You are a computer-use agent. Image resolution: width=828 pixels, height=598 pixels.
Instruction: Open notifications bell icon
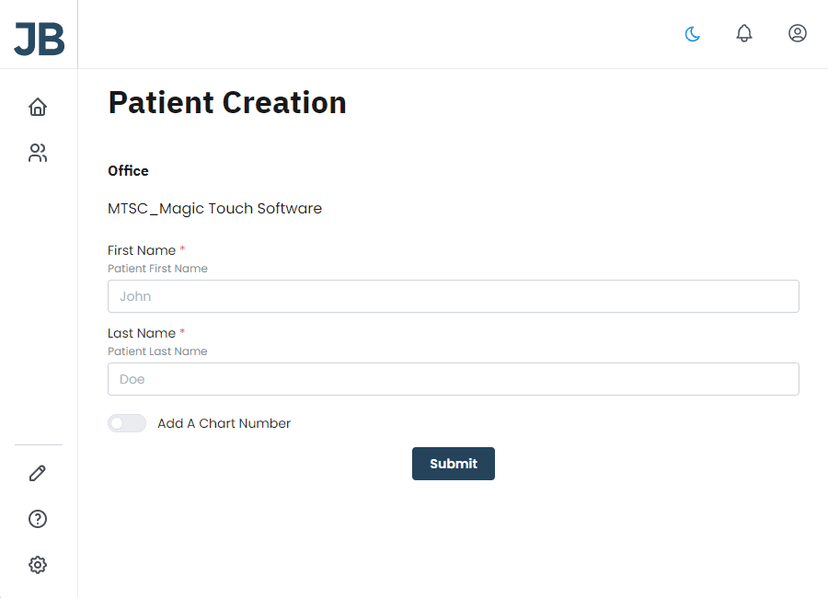coord(744,34)
